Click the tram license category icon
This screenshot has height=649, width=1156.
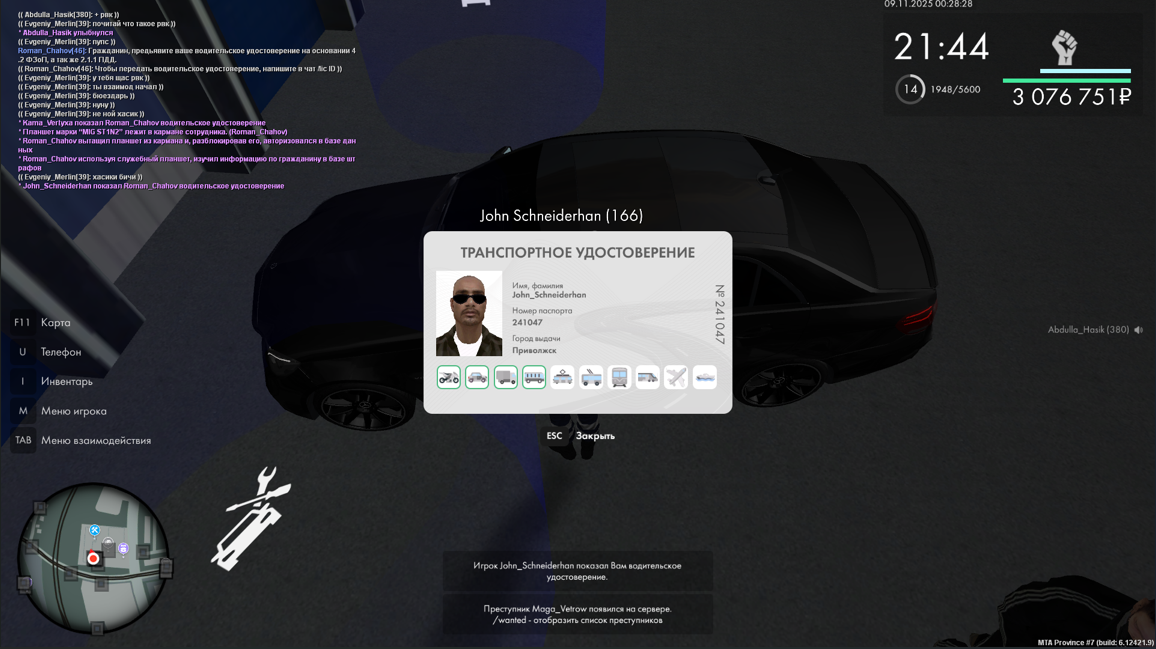[x=563, y=378]
